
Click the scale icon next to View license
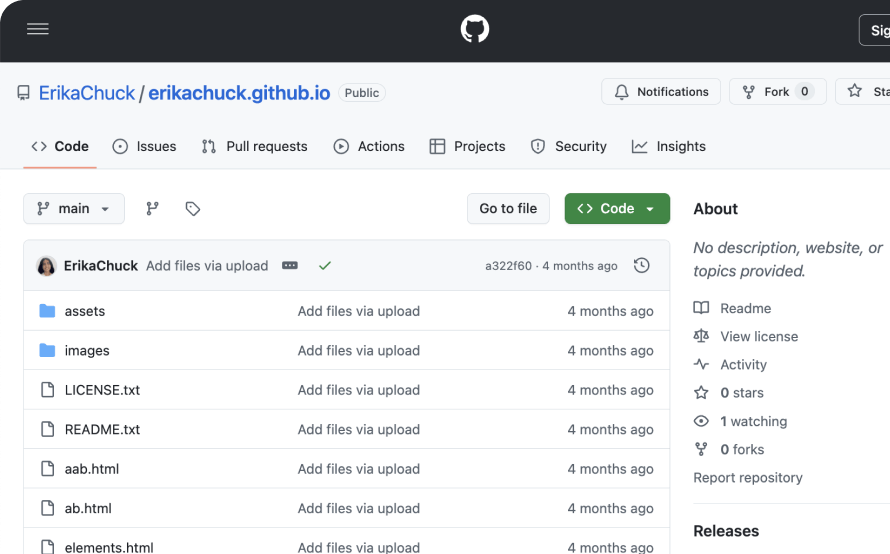click(x=701, y=336)
